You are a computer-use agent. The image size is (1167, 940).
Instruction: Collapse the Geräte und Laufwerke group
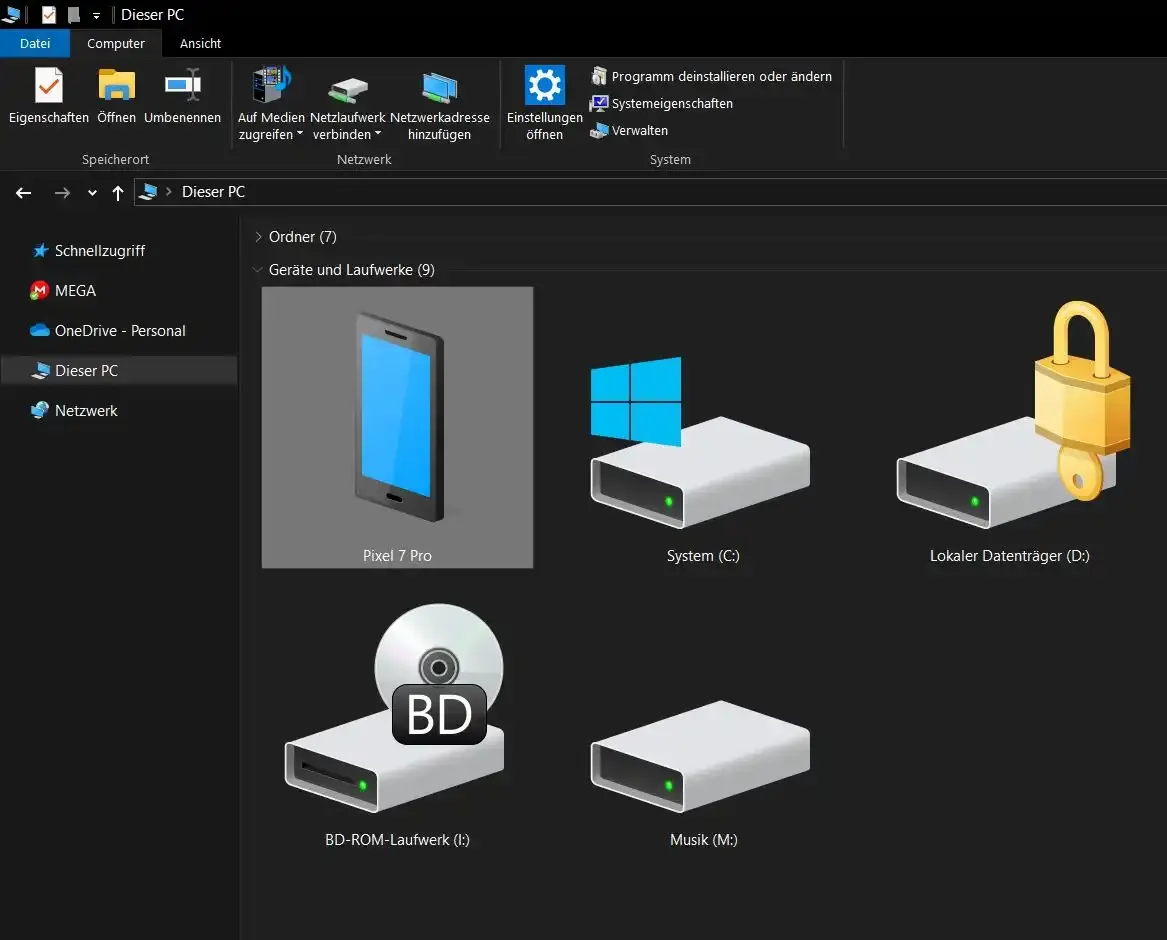259,270
